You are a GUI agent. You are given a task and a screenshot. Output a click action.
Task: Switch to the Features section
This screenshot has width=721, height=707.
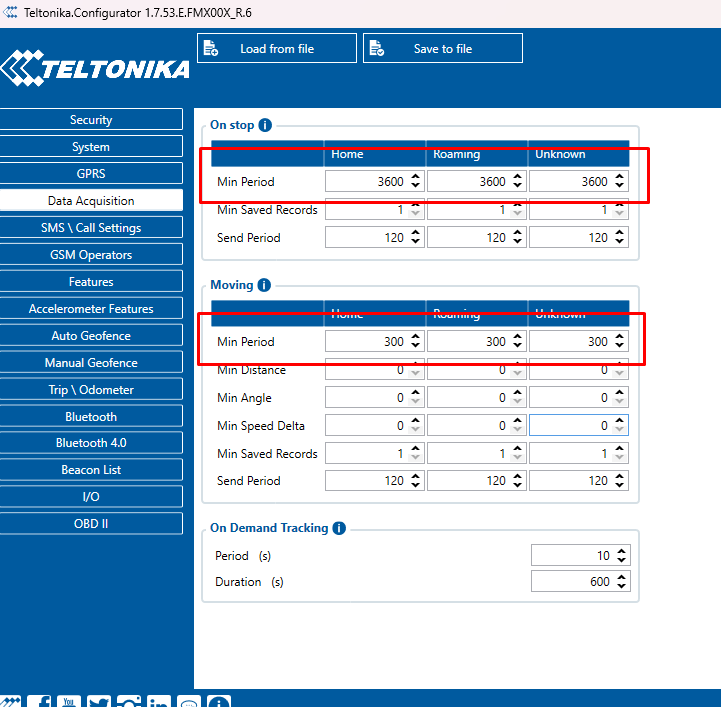click(x=91, y=281)
